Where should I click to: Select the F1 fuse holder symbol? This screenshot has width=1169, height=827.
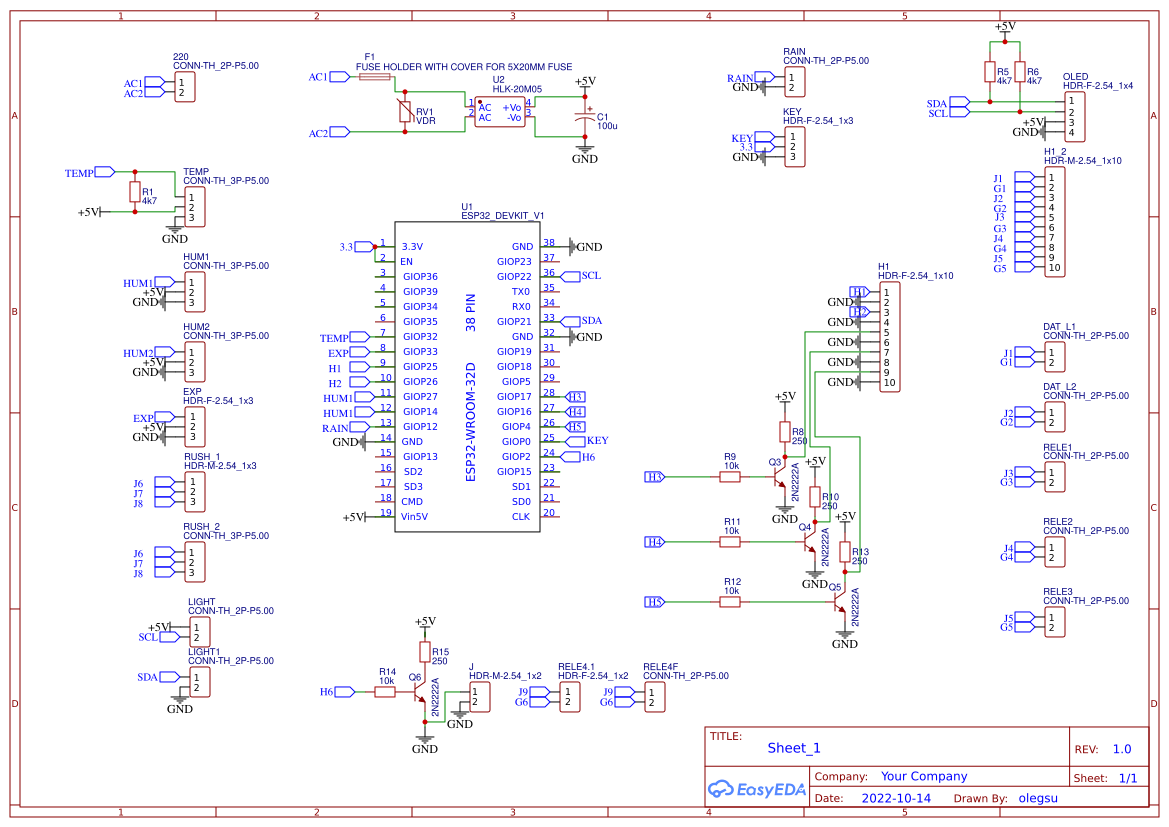pos(375,76)
